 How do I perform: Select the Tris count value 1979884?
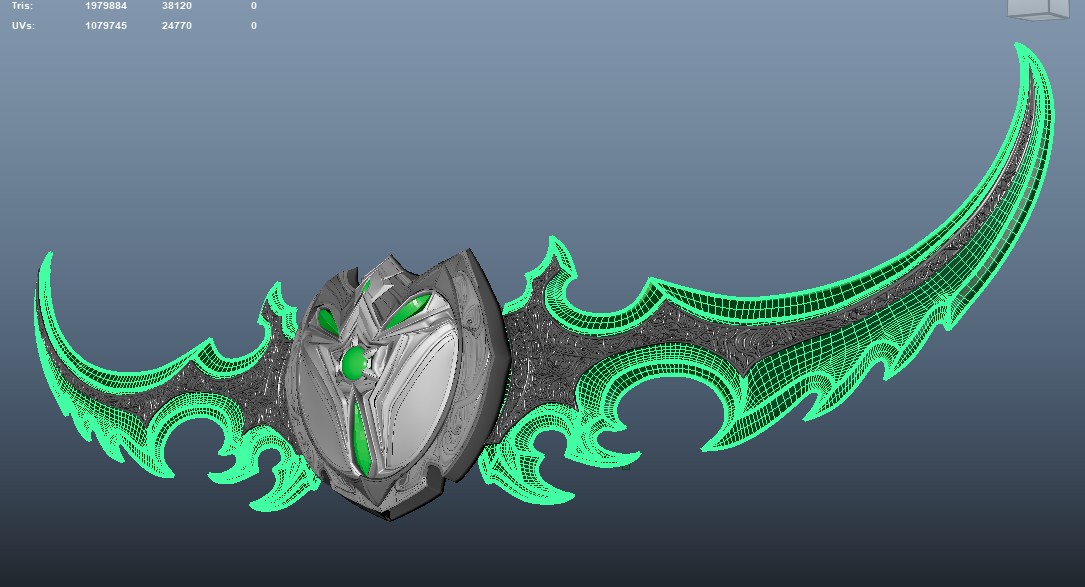(106, 6)
